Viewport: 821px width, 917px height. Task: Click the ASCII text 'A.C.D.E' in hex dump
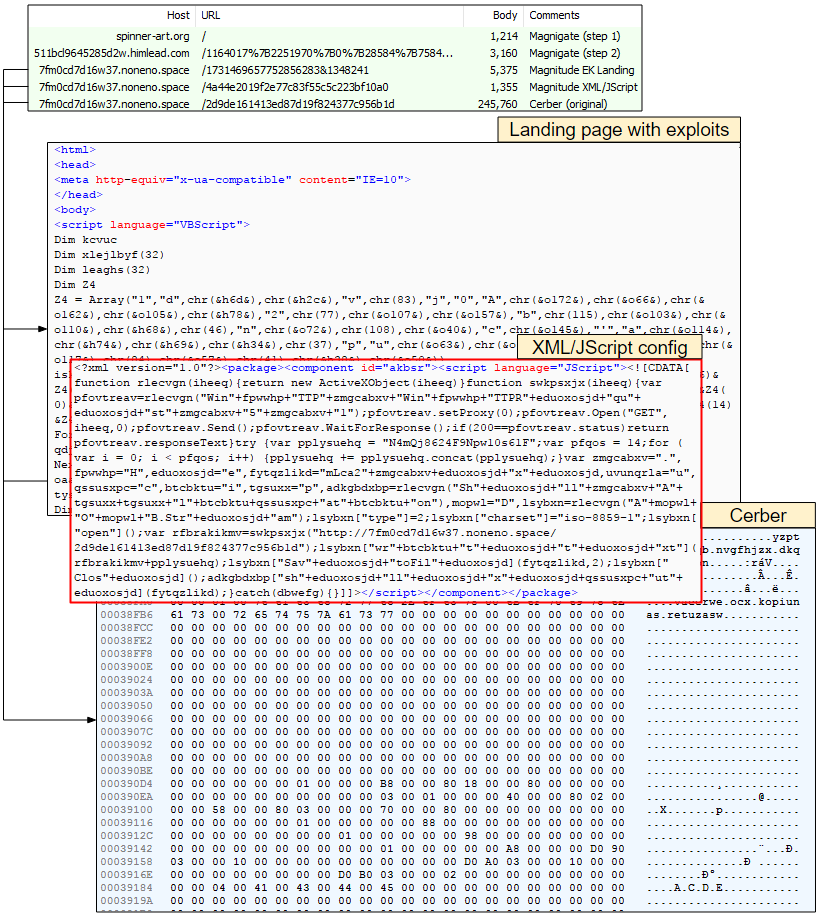point(699,888)
